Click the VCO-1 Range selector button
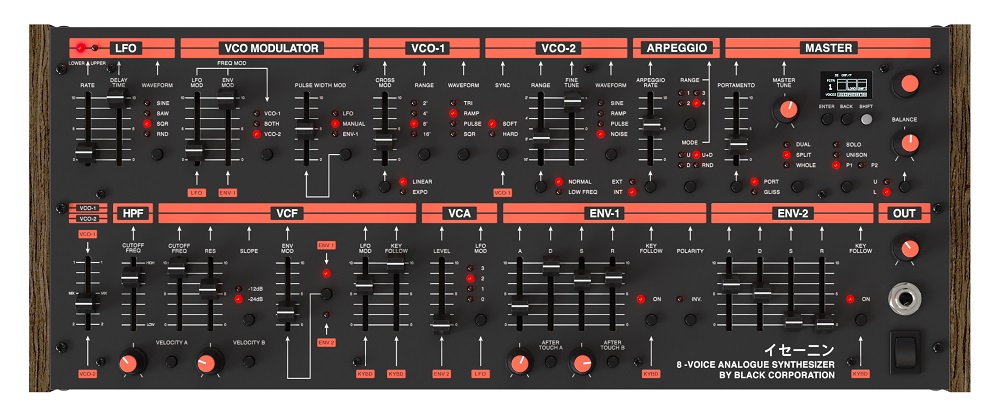This screenshot has width=1000, height=420. pos(424,154)
